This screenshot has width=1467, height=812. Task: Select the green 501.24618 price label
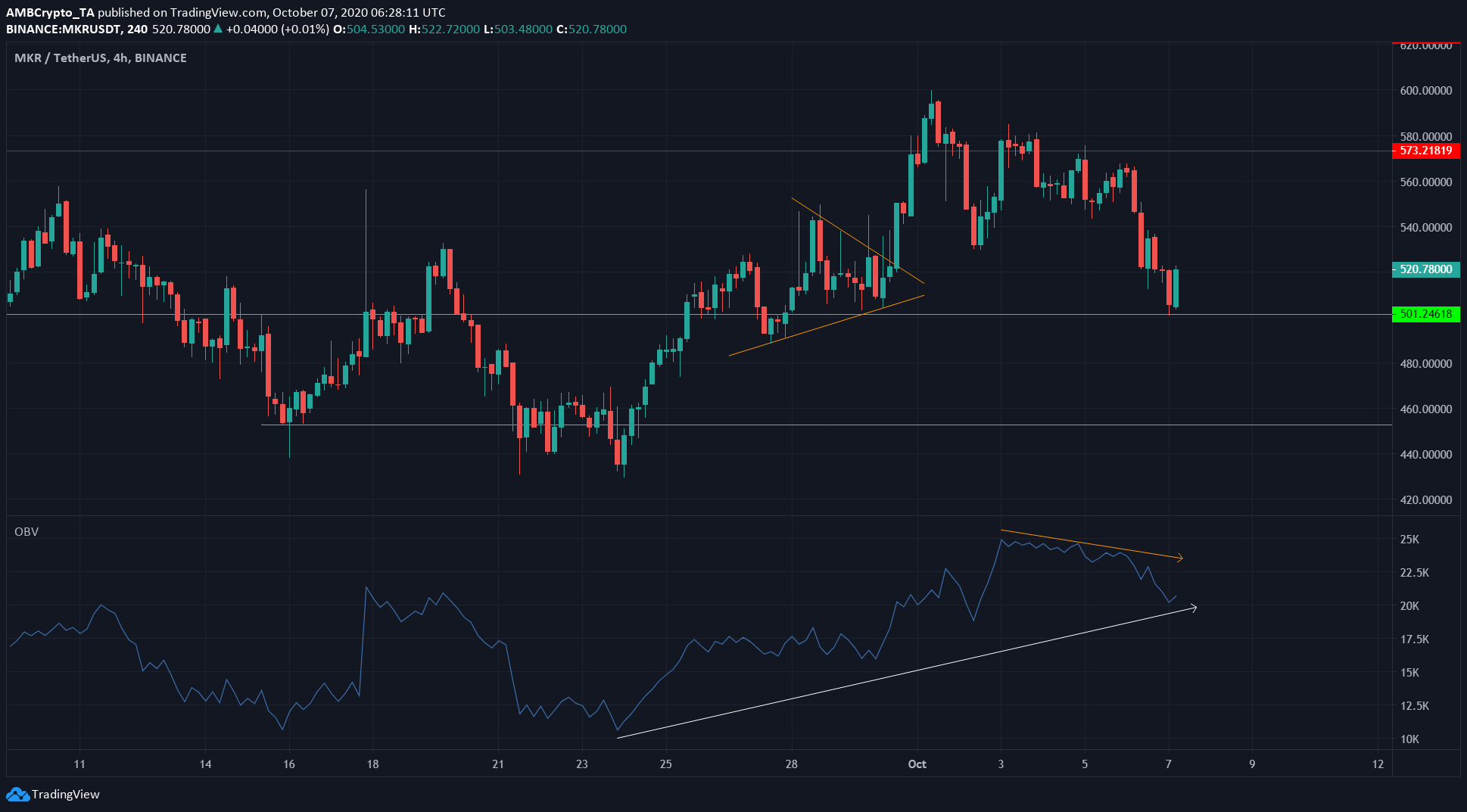pyautogui.click(x=1426, y=314)
